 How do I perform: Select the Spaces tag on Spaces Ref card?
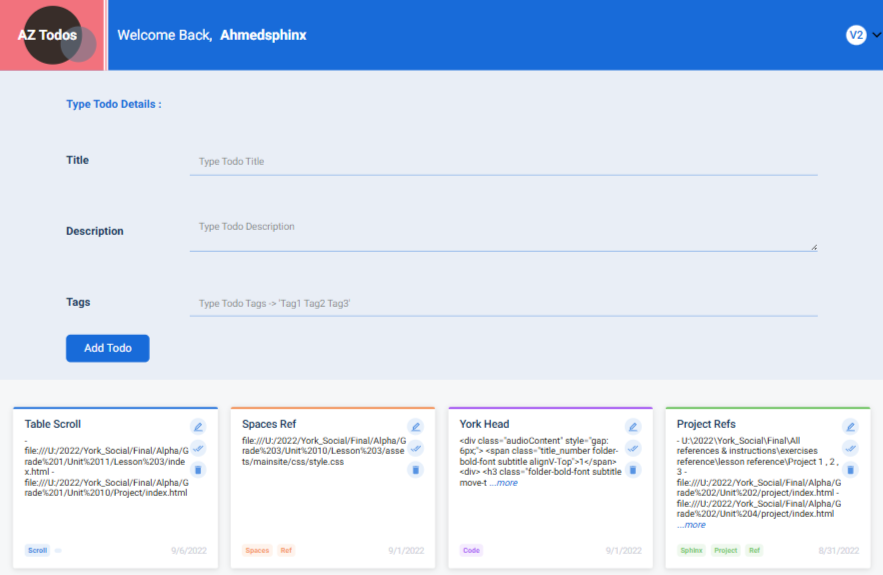pyautogui.click(x=257, y=551)
